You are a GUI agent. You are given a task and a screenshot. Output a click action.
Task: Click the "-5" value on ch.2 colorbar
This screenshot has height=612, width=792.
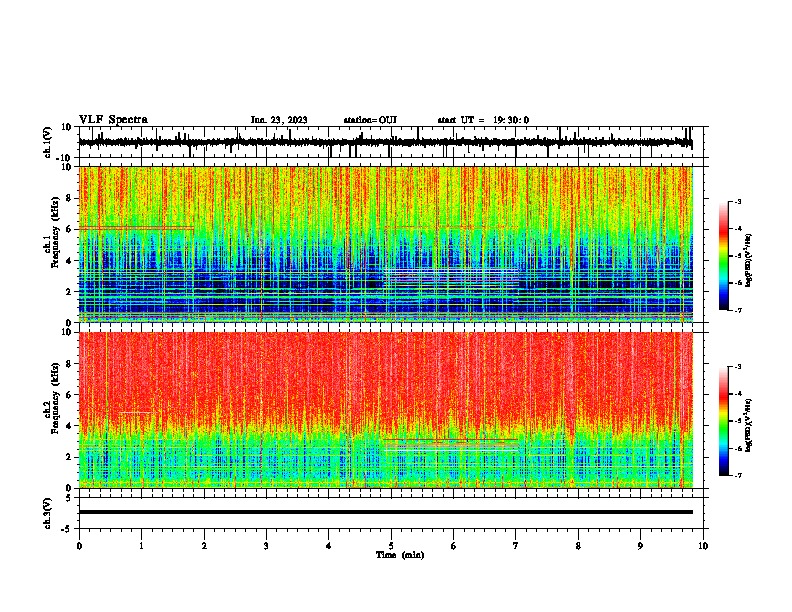pos(737,421)
